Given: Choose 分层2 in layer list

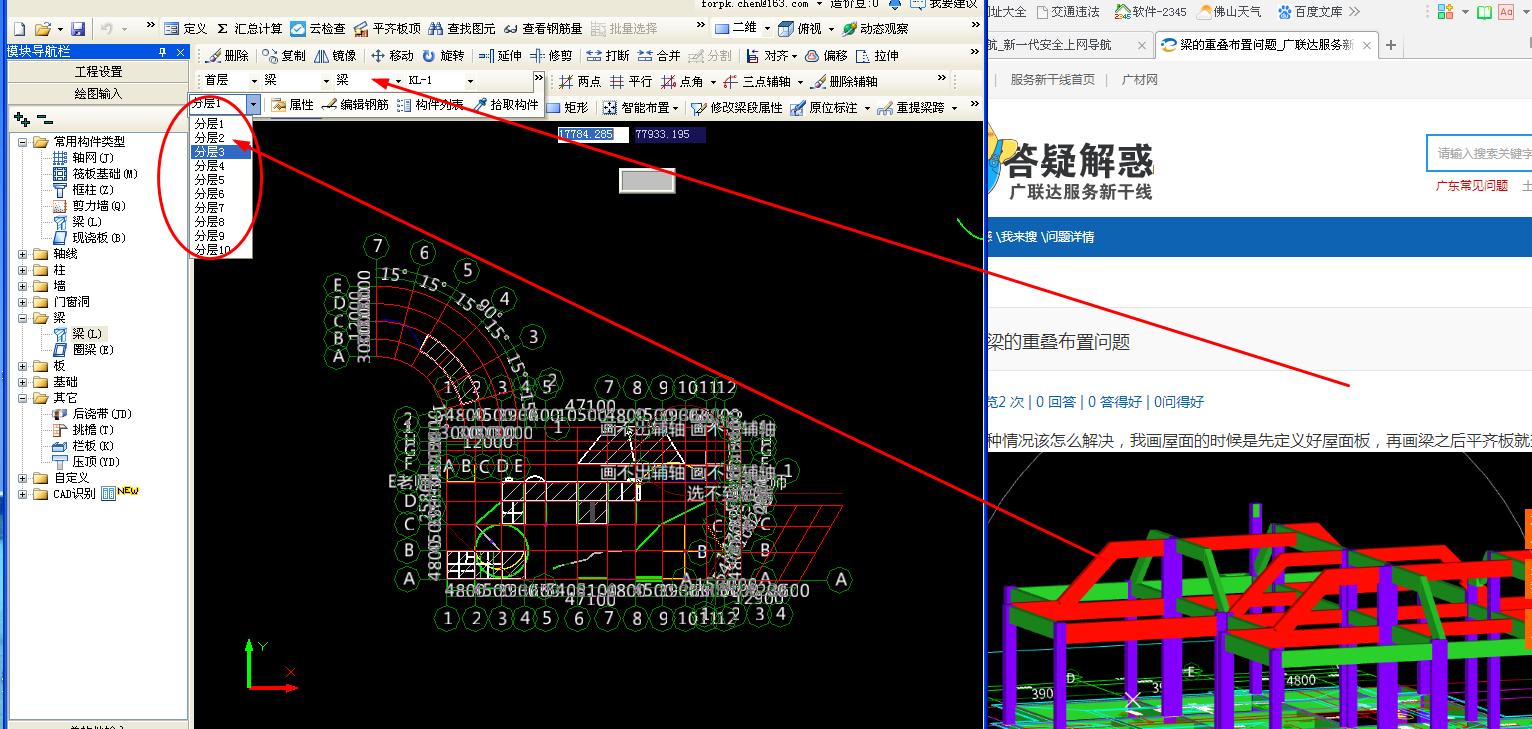Looking at the screenshot, I should point(209,138).
